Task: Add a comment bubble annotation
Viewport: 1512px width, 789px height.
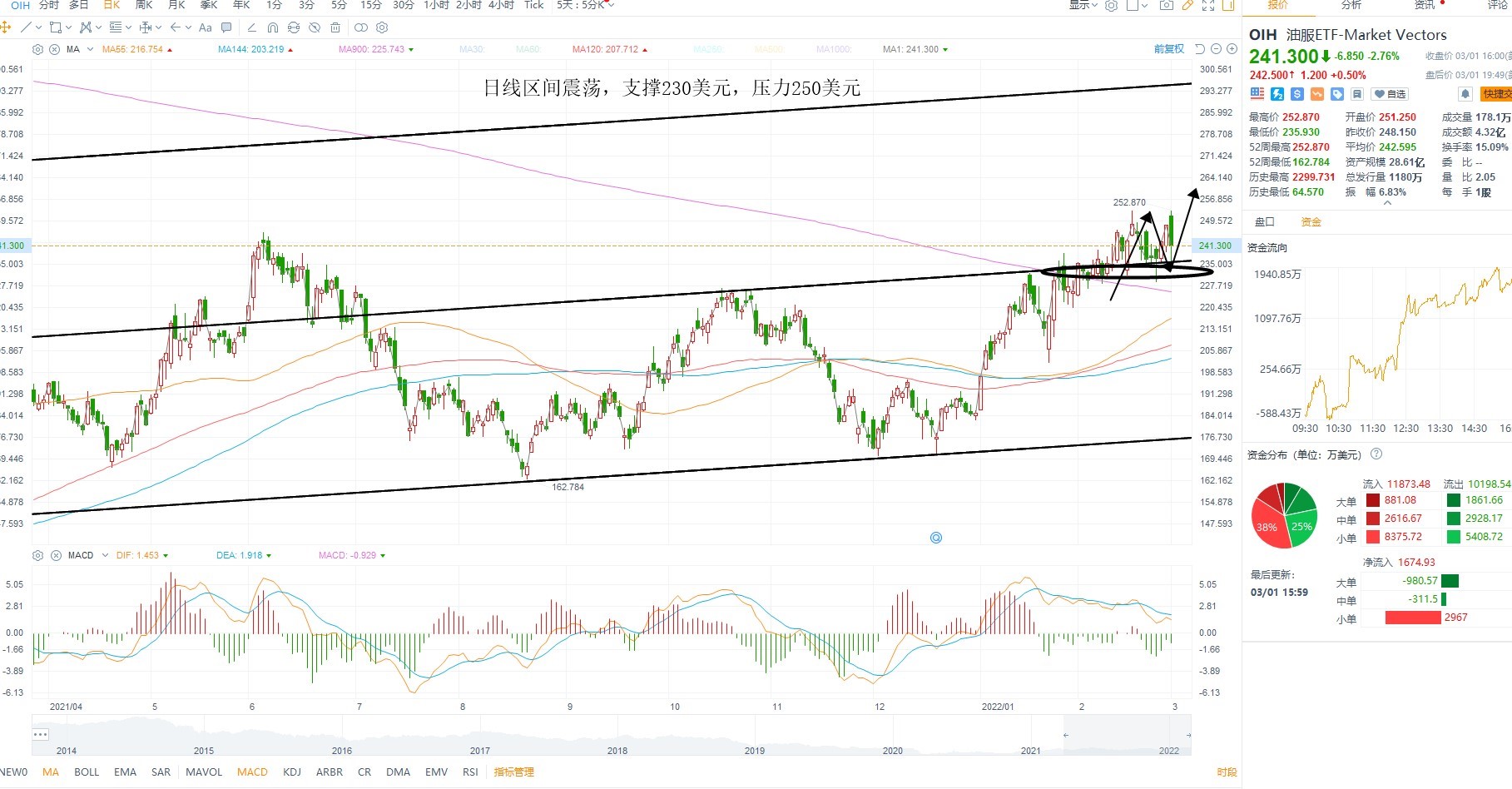Action: tap(226, 27)
